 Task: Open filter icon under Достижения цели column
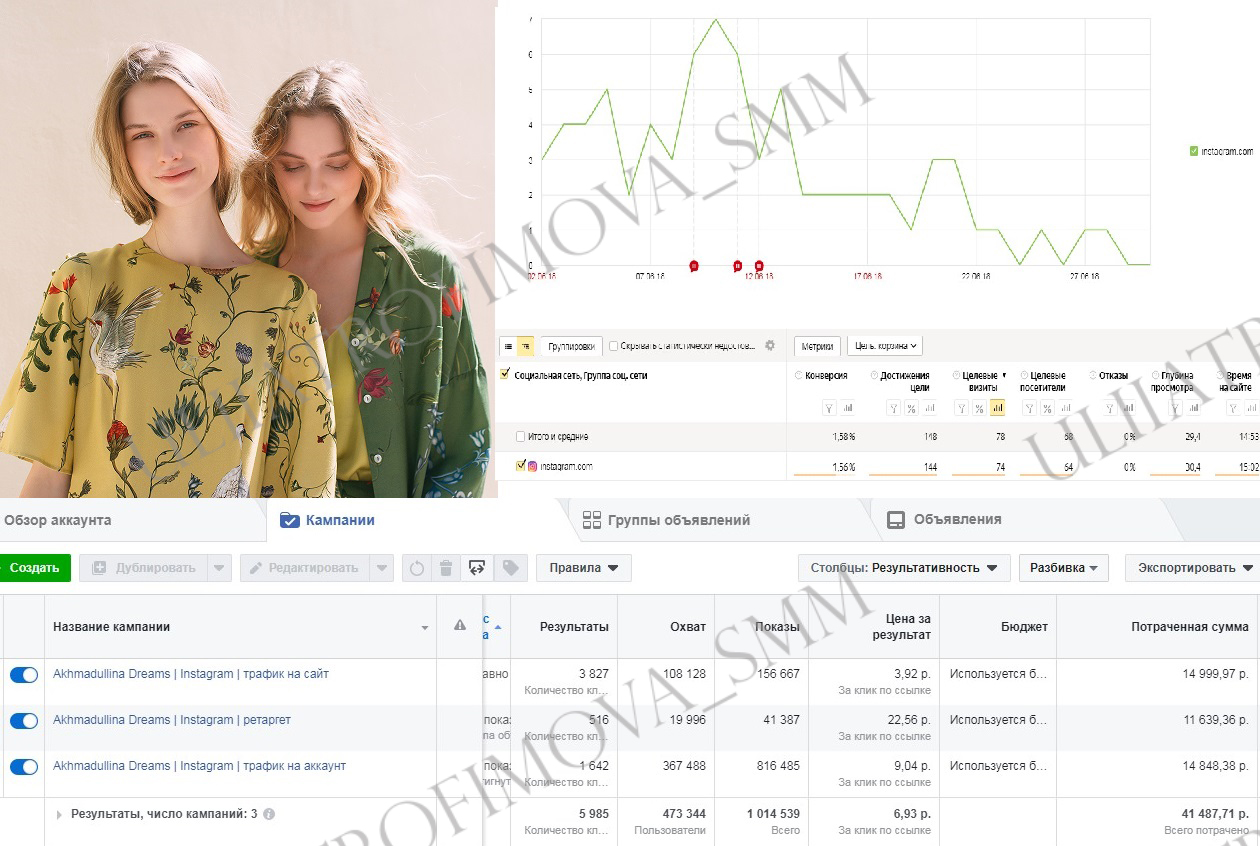893,408
